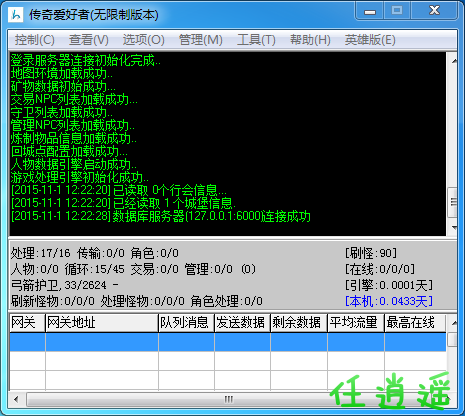Open the 选项(O) menu
This screenshot has width=465, height=416.
pos(144,40)
